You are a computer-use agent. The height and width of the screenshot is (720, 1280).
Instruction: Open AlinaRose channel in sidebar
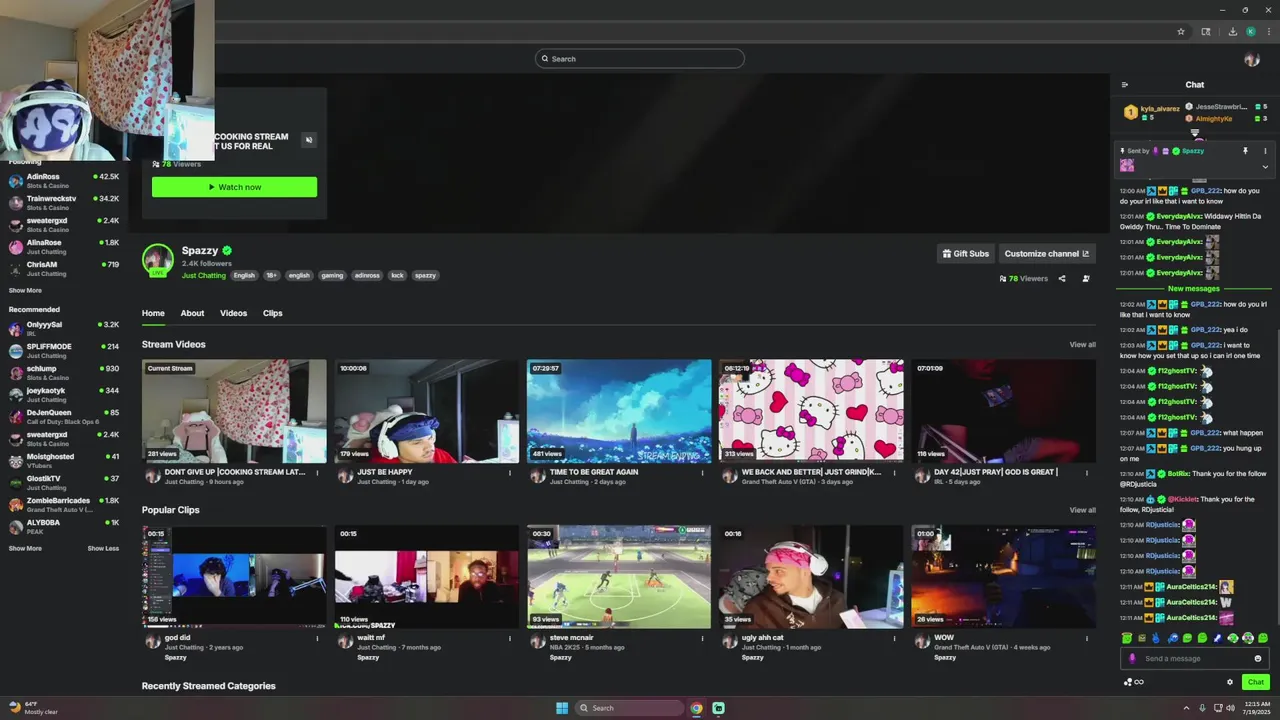(x=64, y=246)
